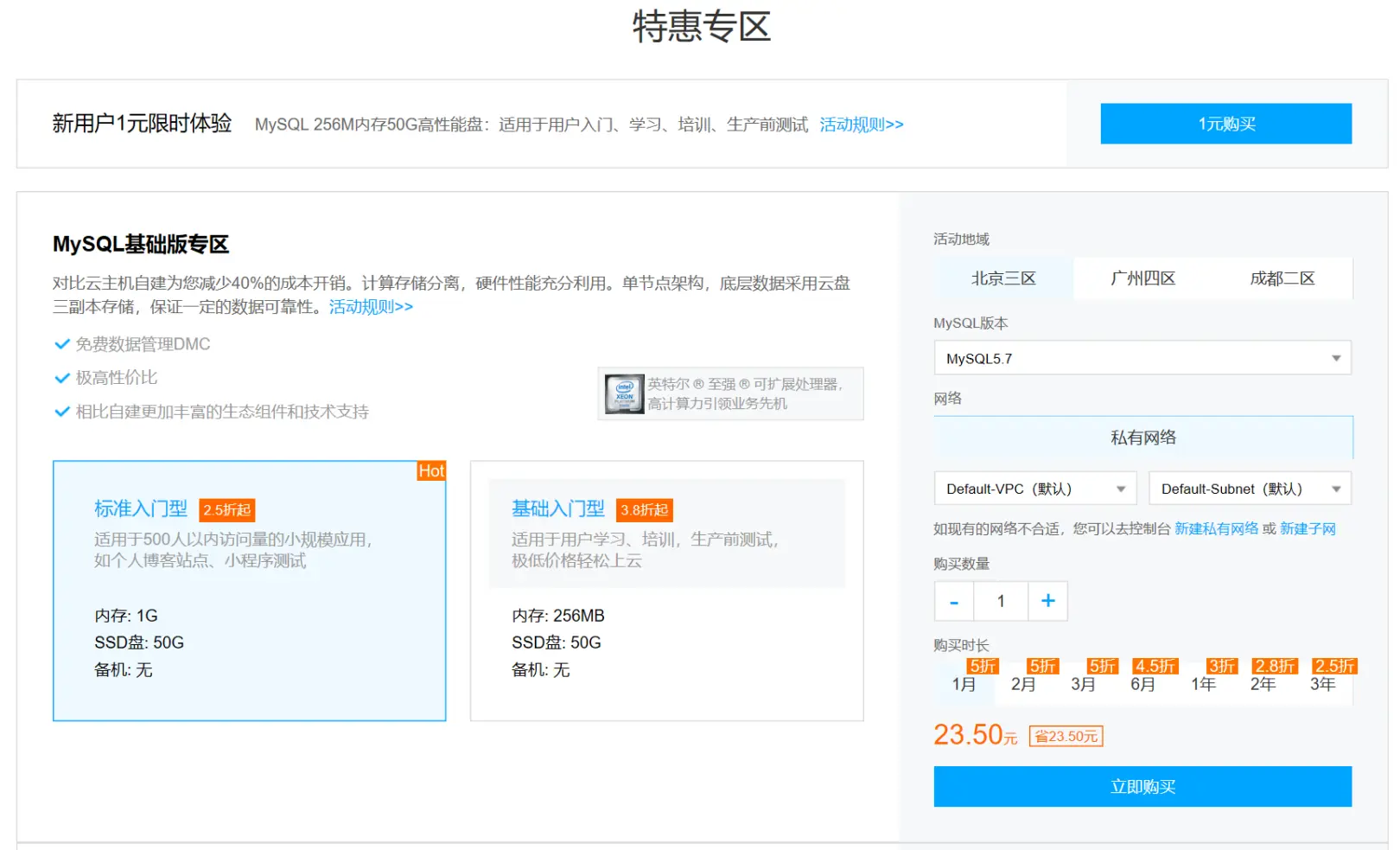Click 内存: 256MB spec in 基础入门型
Viewport: 1400px width, 850px height.
558,616
